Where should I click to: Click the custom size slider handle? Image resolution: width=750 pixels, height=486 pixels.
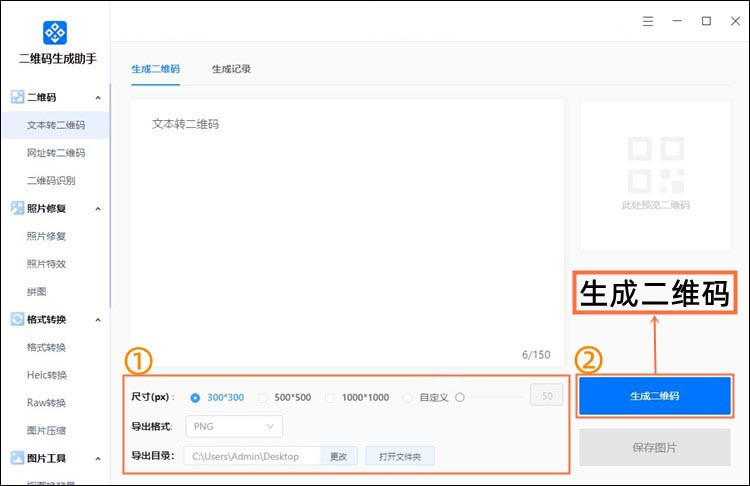pos(460,397)
